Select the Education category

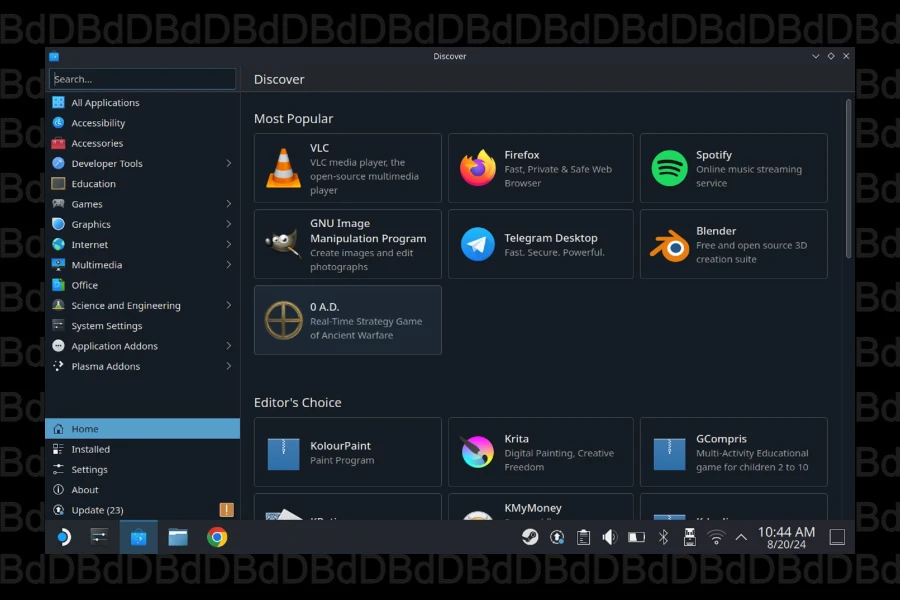point(142,184)
